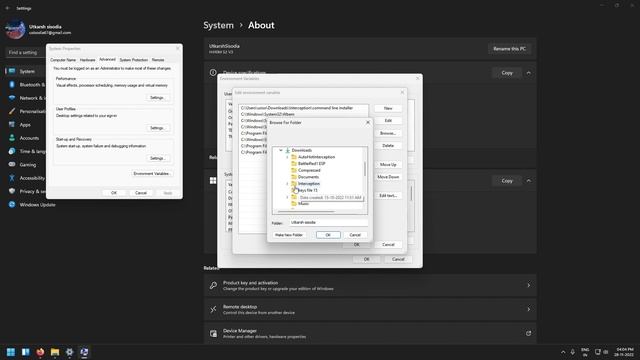Select the Battlefield1 ESP folder
Image resolution: width=640 pixels, height=360 pixels.
coord(311,164)
